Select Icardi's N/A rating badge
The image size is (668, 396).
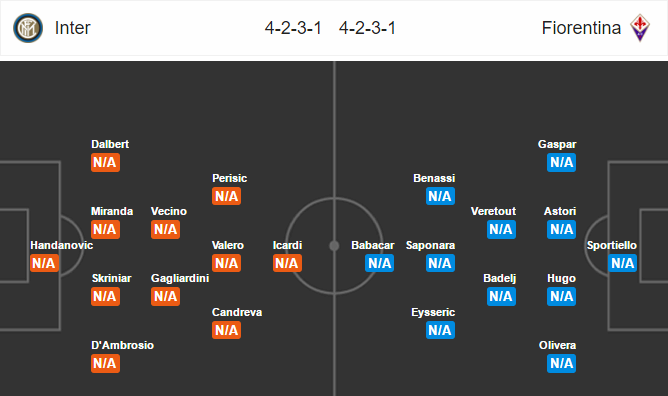coord(287,263)
